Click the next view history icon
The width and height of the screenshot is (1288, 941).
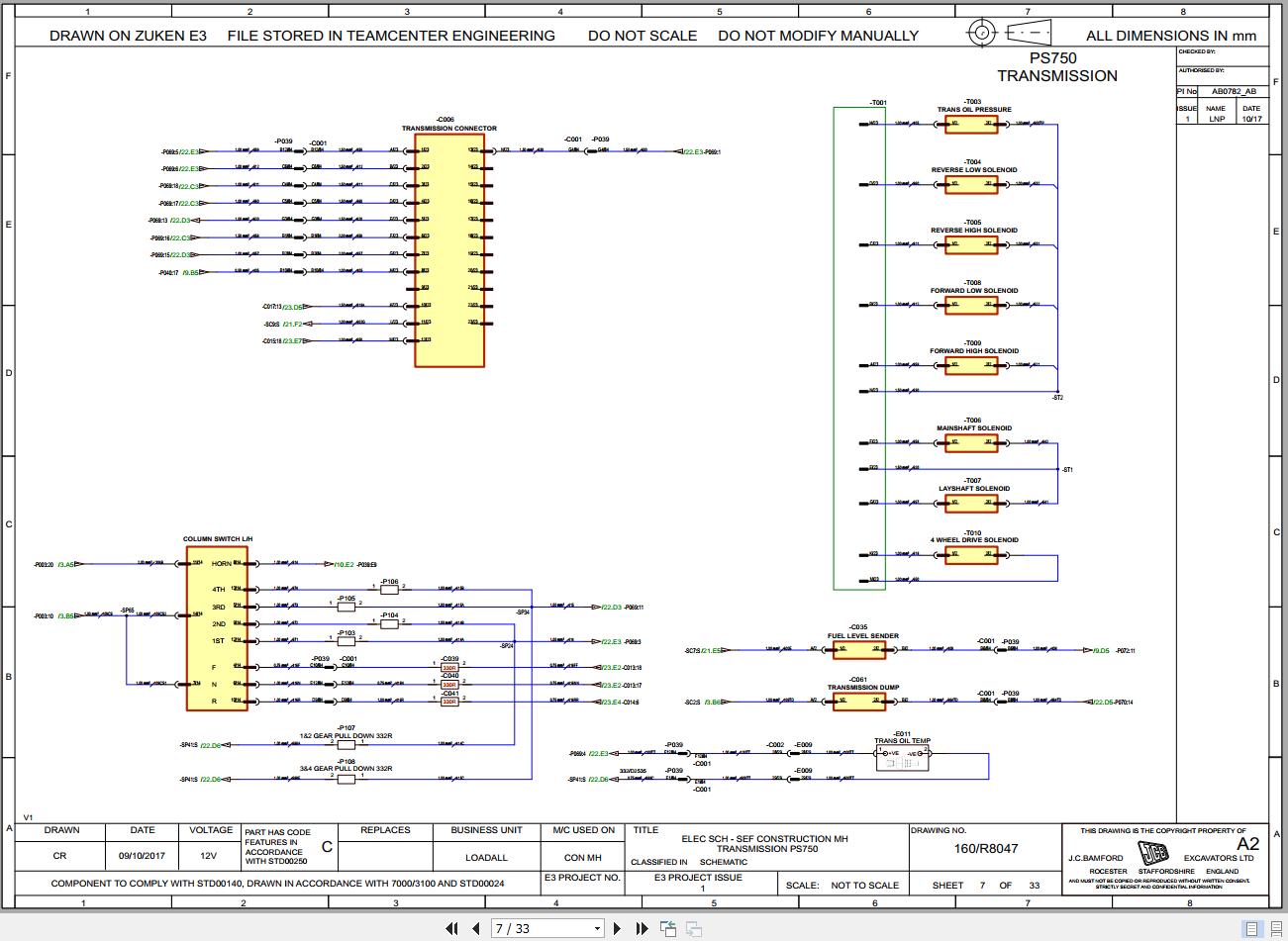tap(692, 927)
